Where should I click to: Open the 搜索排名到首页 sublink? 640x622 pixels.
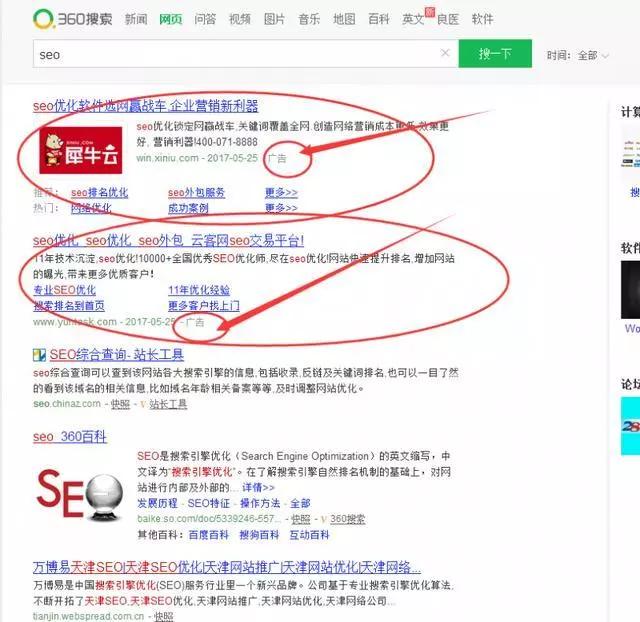[69, 306]
